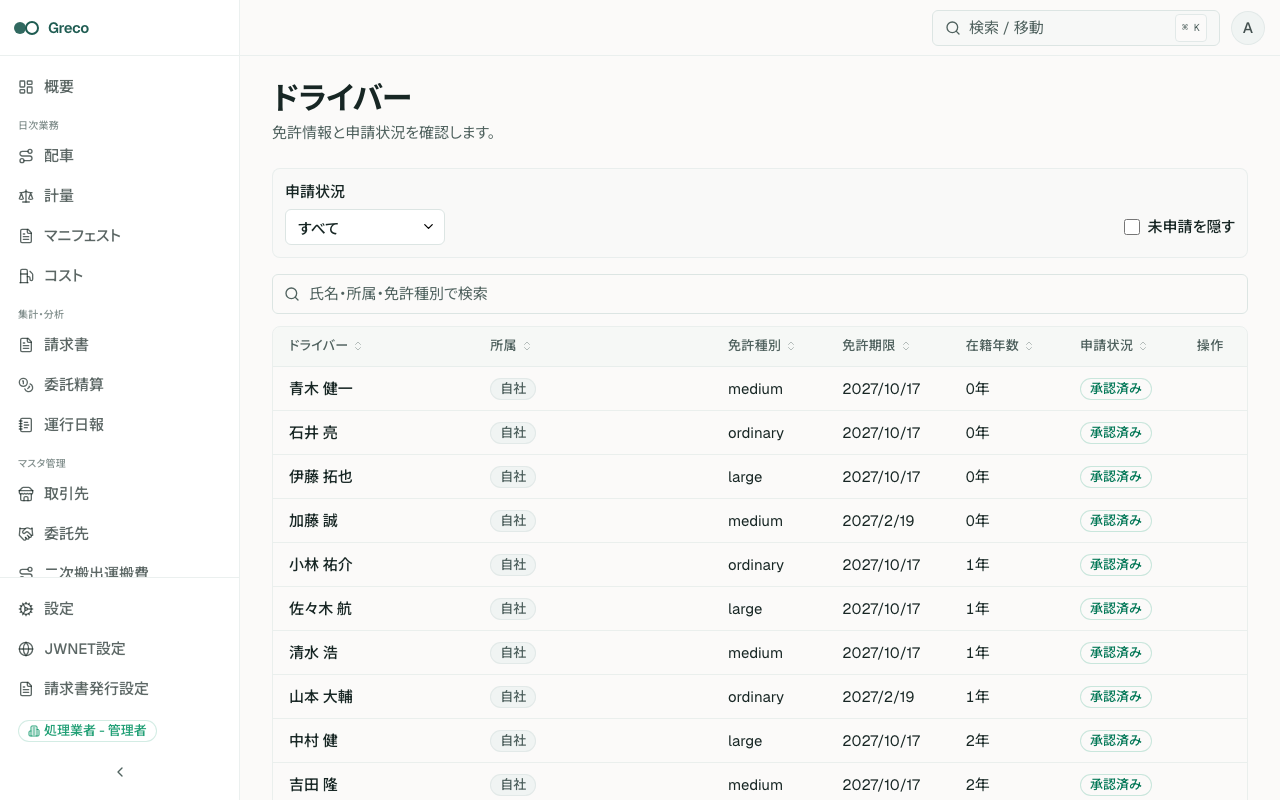
Task: Click the ⌘K shortcut badge
Action: click(1191, 28)
